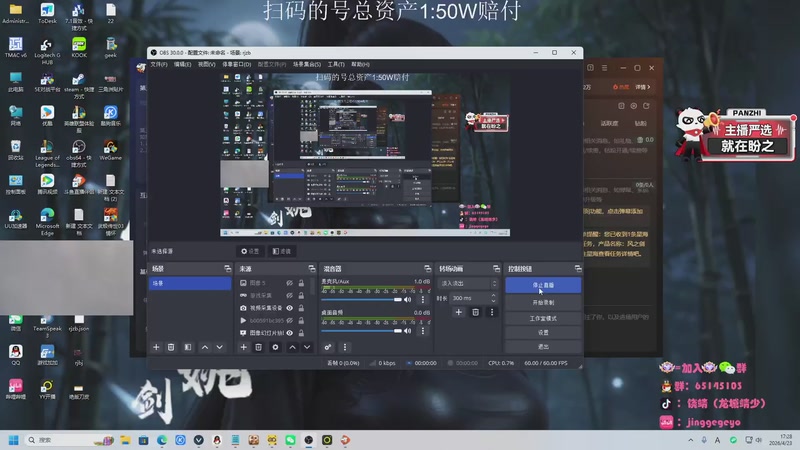The height and width of the screenshot is (450, 800).
Task: Add a new scene with the plus icon
Action: (156, 347)
